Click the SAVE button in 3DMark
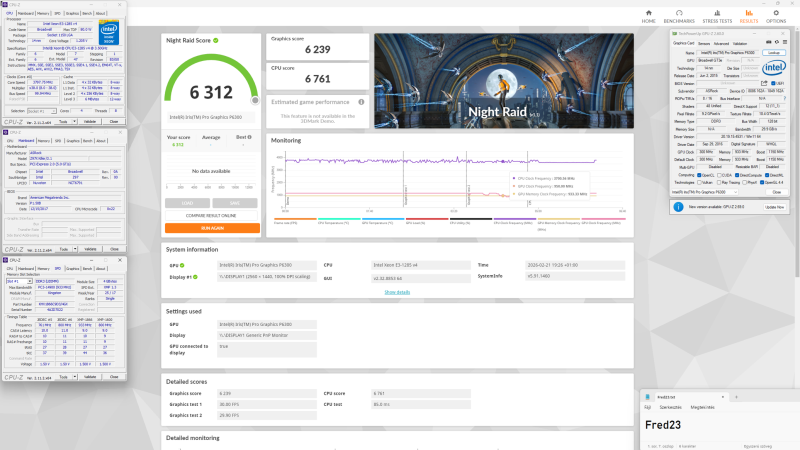This screenshot has width=800, height=450. tap(235, 203)
